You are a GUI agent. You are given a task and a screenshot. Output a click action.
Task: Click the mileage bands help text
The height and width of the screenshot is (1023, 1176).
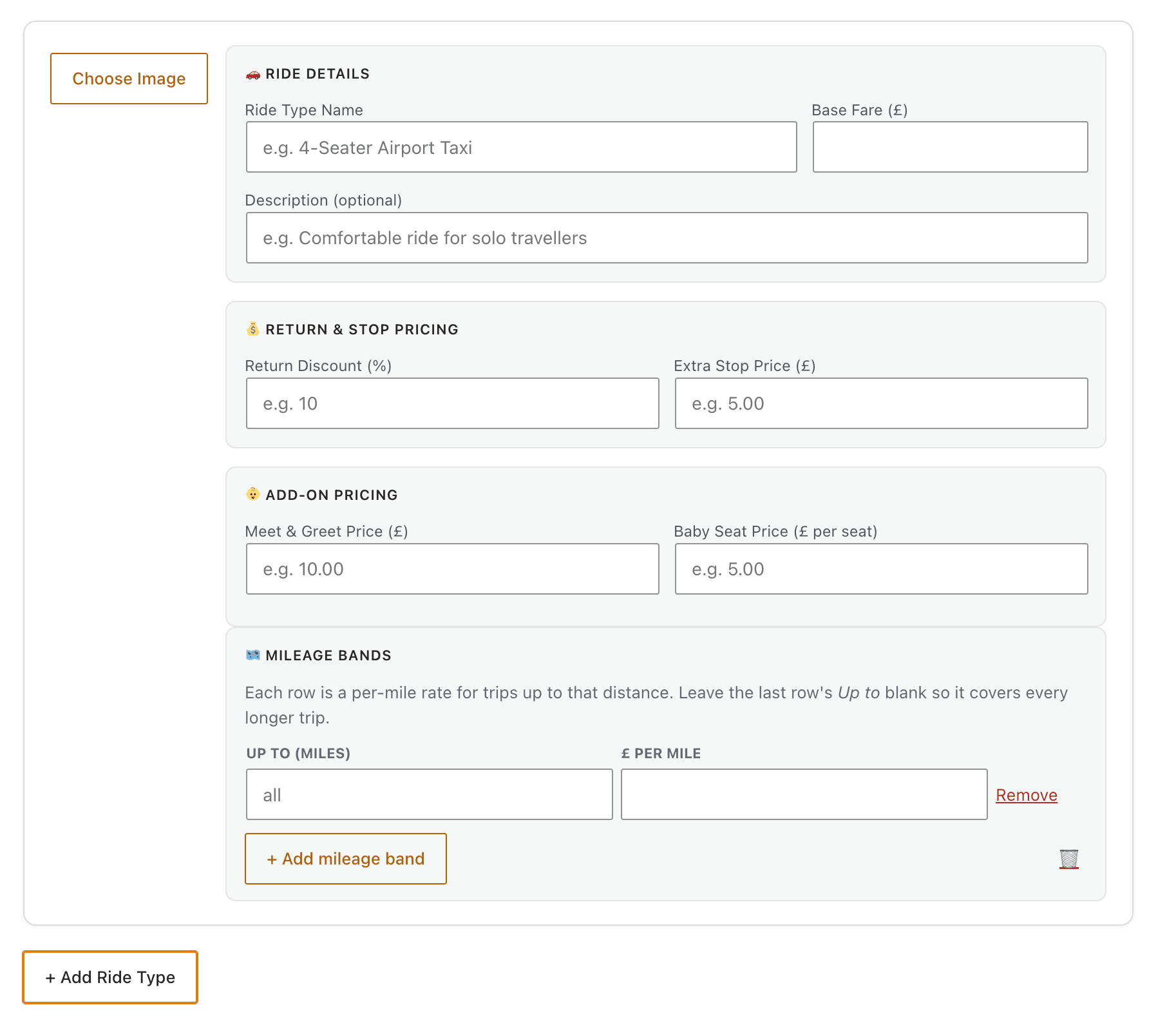[656, 705]
